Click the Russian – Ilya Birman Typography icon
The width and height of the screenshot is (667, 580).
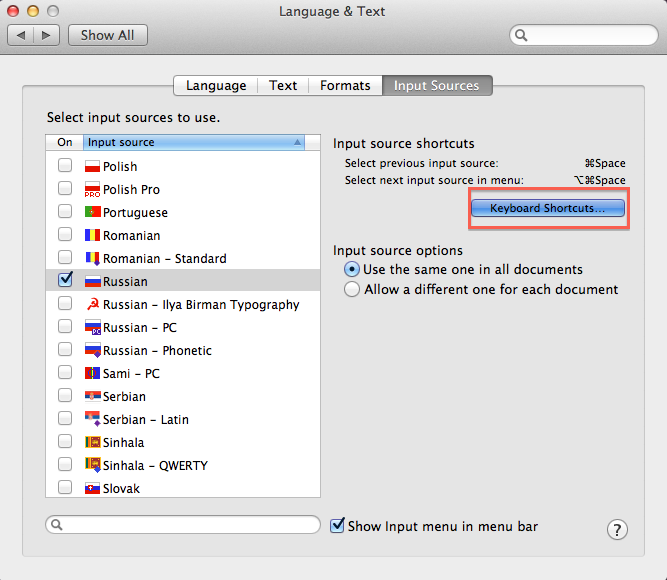tap(93, 304)
